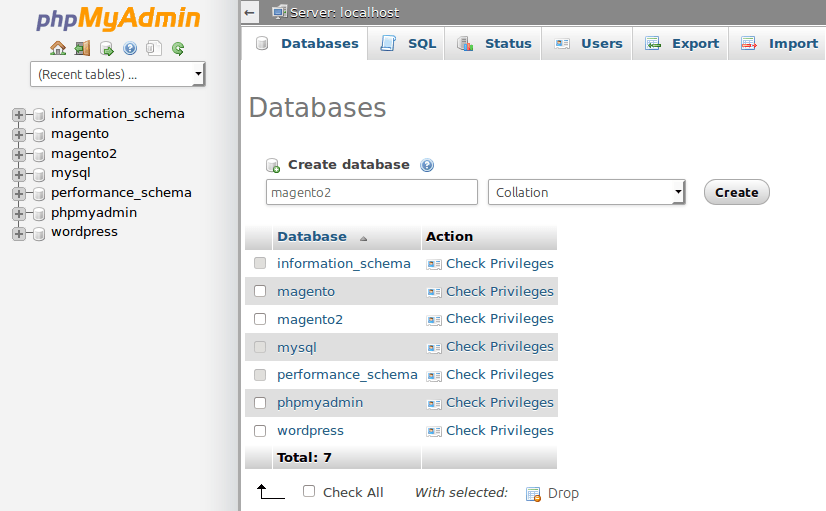Click Check Privileges for phpmyadmin
Image resolution: width=826 pixels, height=511 pixels.
point(499,402)
